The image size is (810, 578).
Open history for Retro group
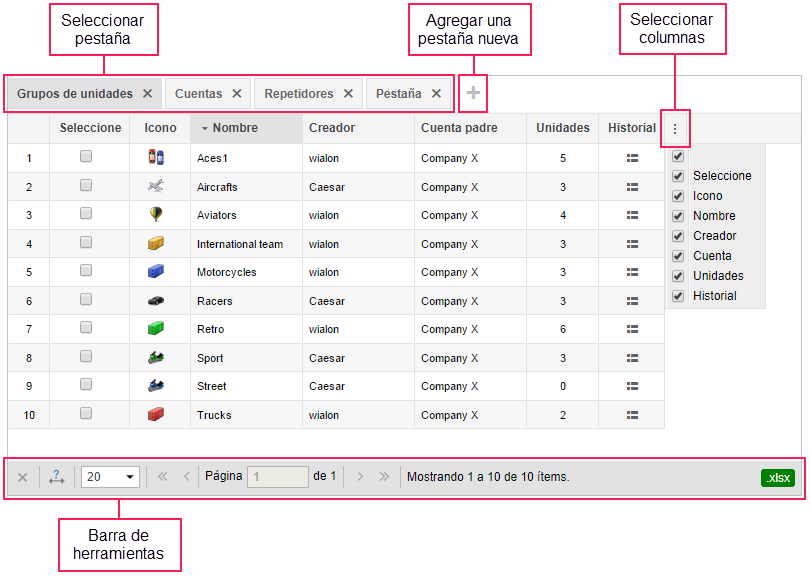pos(632,329)
